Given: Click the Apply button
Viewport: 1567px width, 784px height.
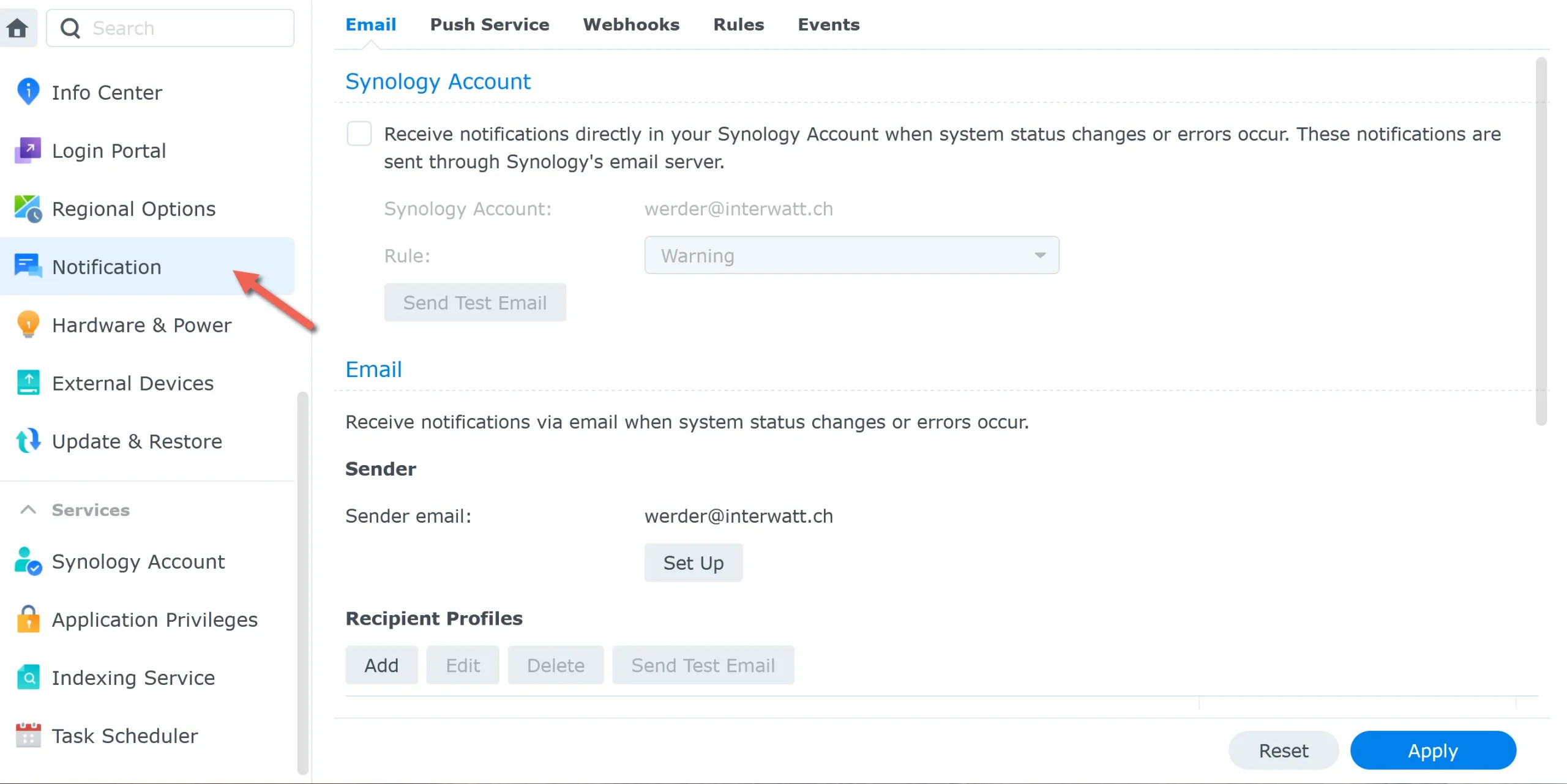Looking at the screenshot, I should point(1432,750).
